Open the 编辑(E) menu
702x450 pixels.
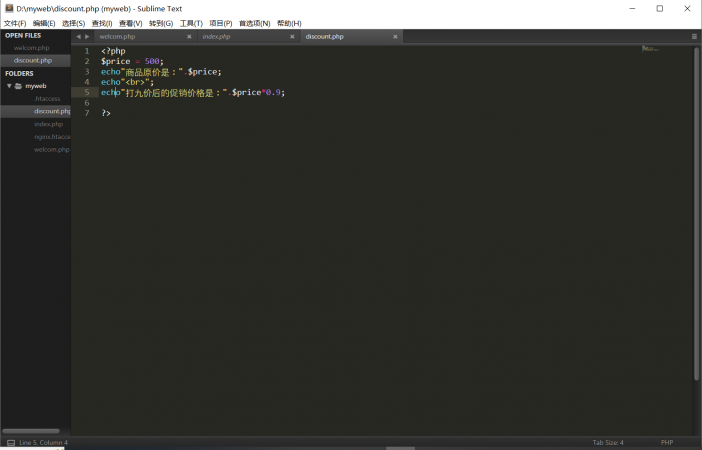point(44,23)
